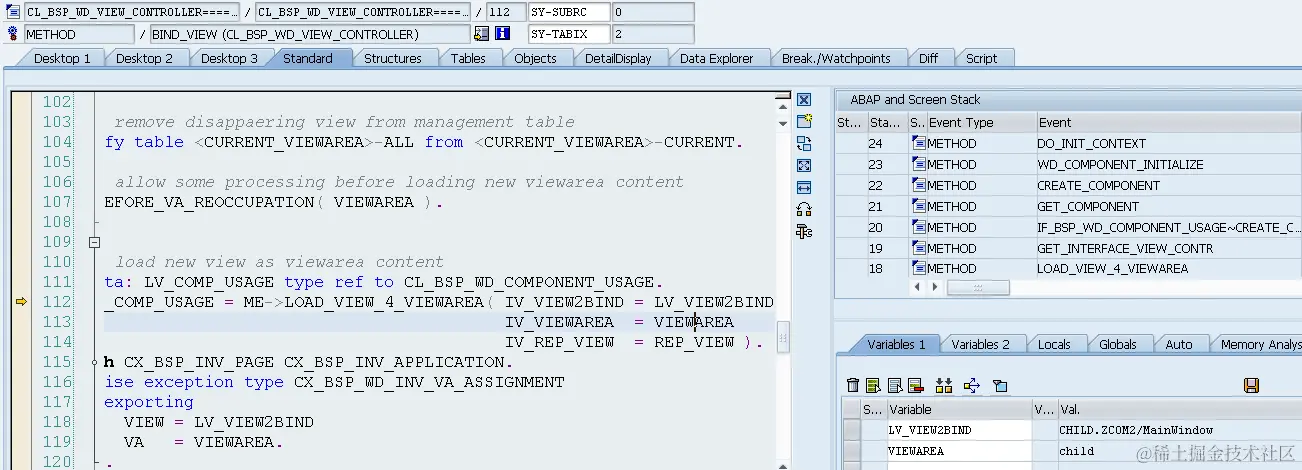Open the Tables tab
The height and width of the screenshot is (470, 1302).
[468, 58]
